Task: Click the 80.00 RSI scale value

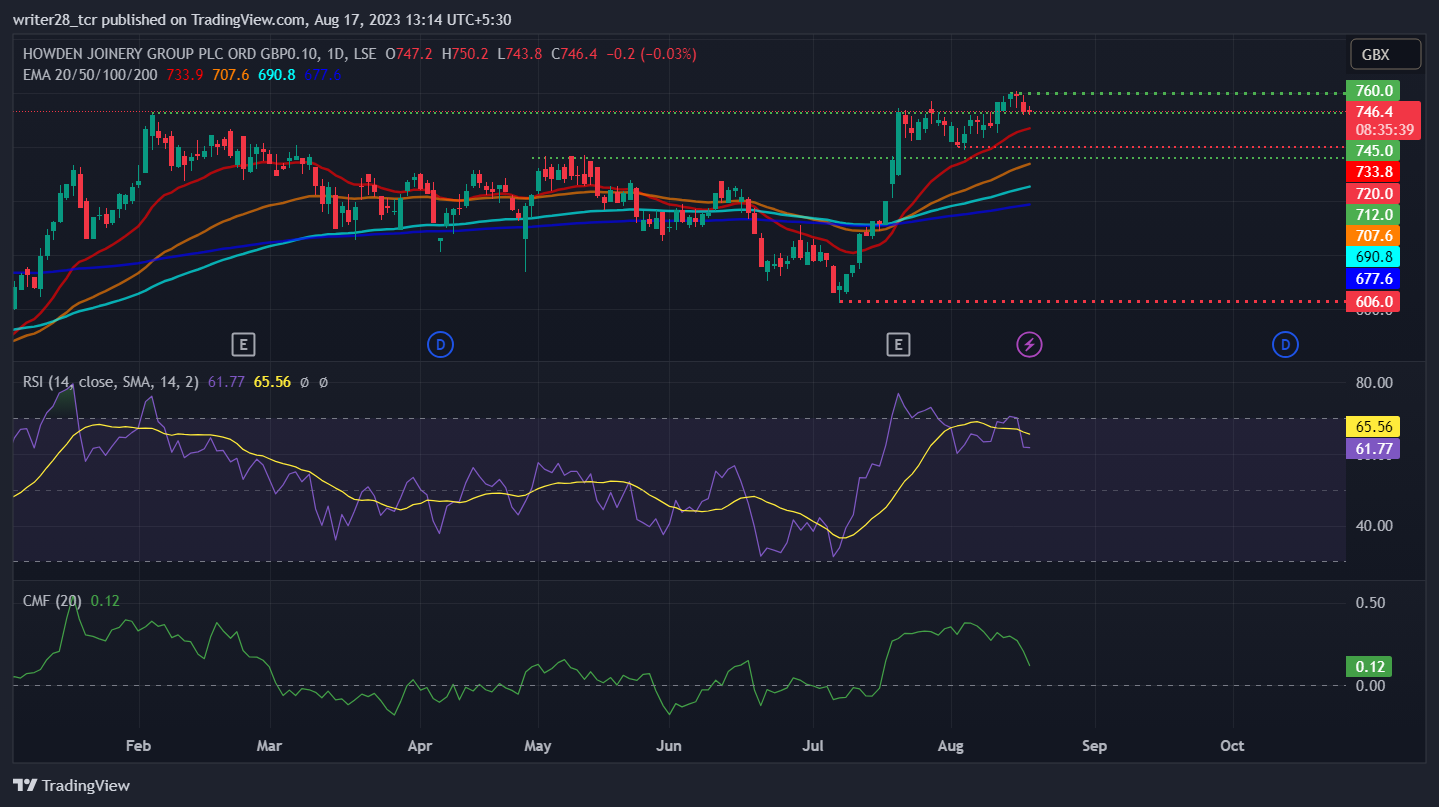Action: click(x=1372, y=382)
